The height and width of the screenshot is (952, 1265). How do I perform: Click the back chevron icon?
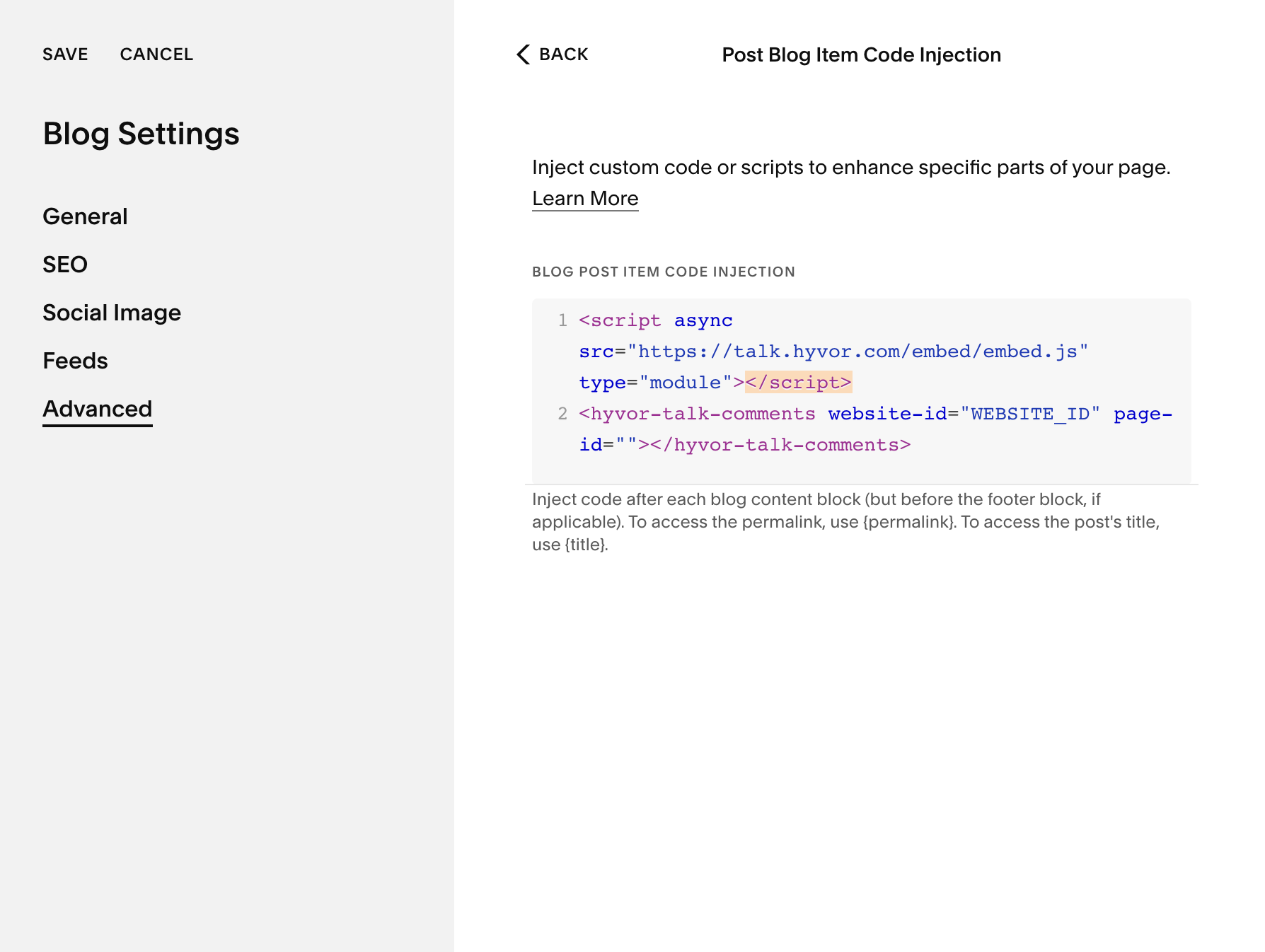pos(523,54)
